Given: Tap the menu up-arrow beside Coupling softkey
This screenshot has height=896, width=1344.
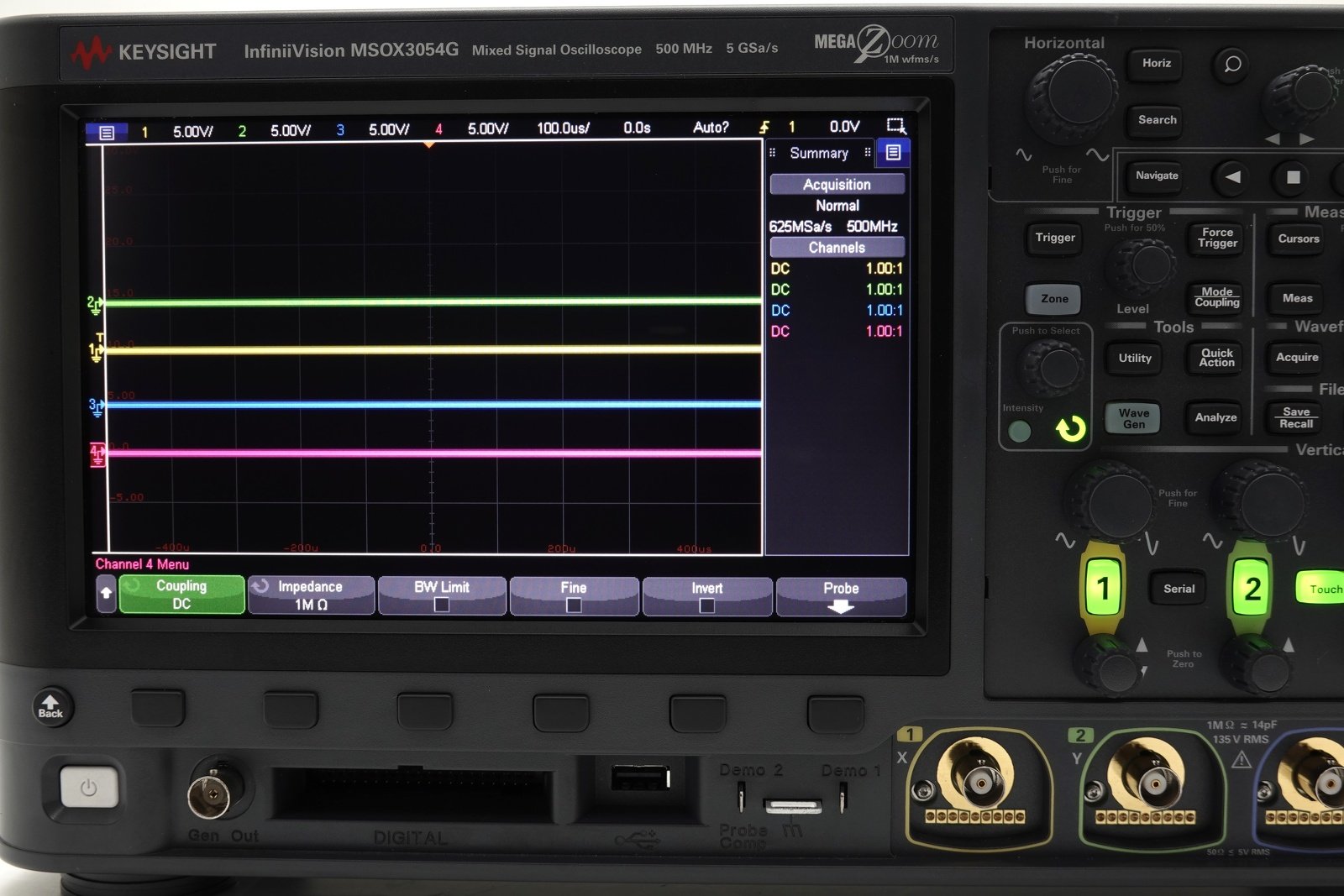Looking at the screenshot, I should click(x=106, y=594).
